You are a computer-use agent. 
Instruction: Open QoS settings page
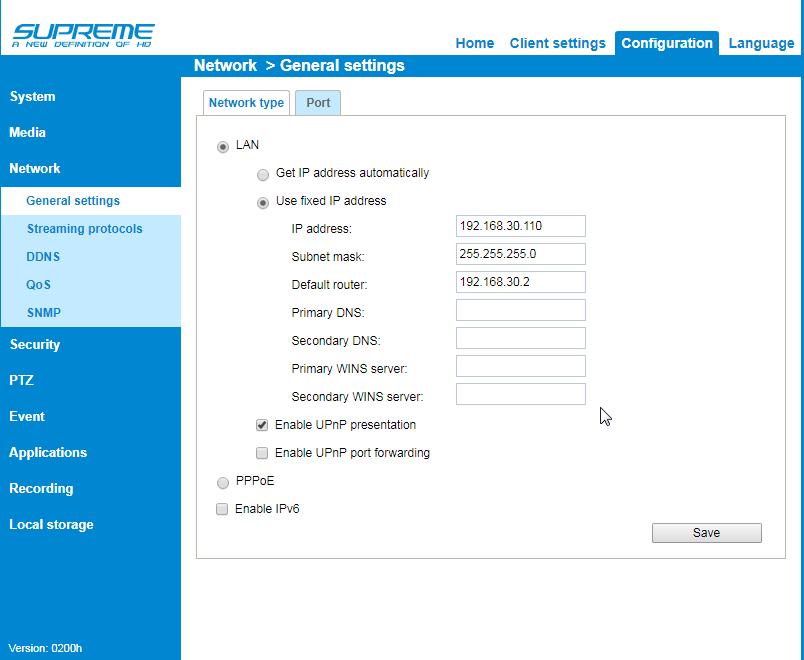click(38, 285)
